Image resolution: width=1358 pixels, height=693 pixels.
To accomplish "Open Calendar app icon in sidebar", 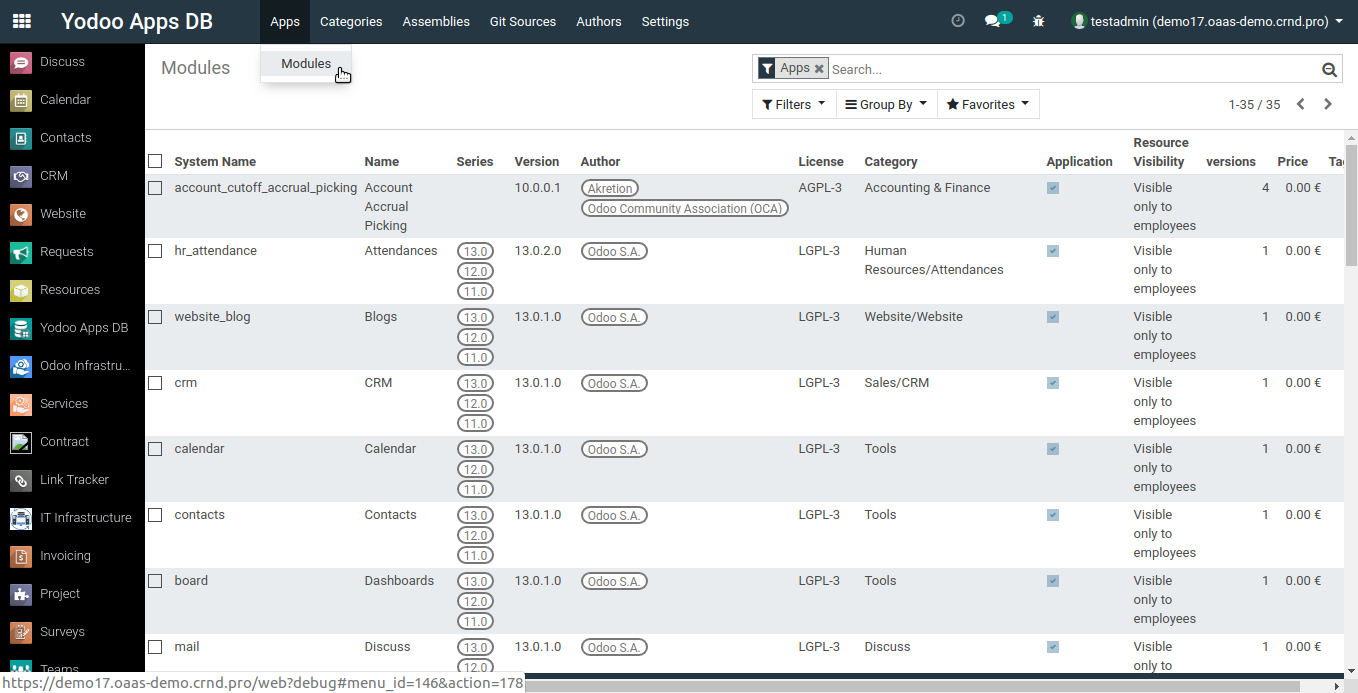I will click(x=21, y=100).
